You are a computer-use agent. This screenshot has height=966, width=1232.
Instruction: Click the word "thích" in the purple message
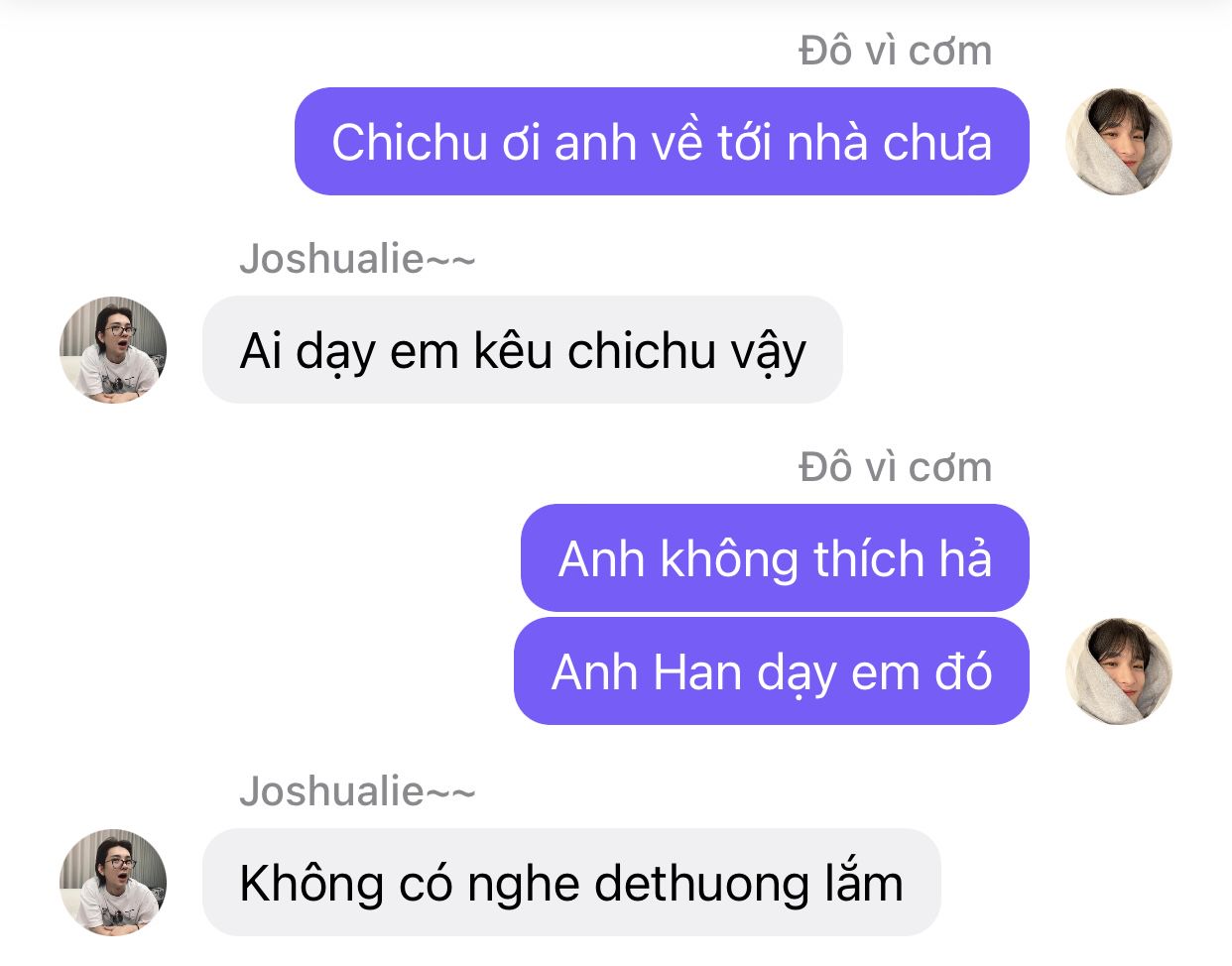click(870, 558)
